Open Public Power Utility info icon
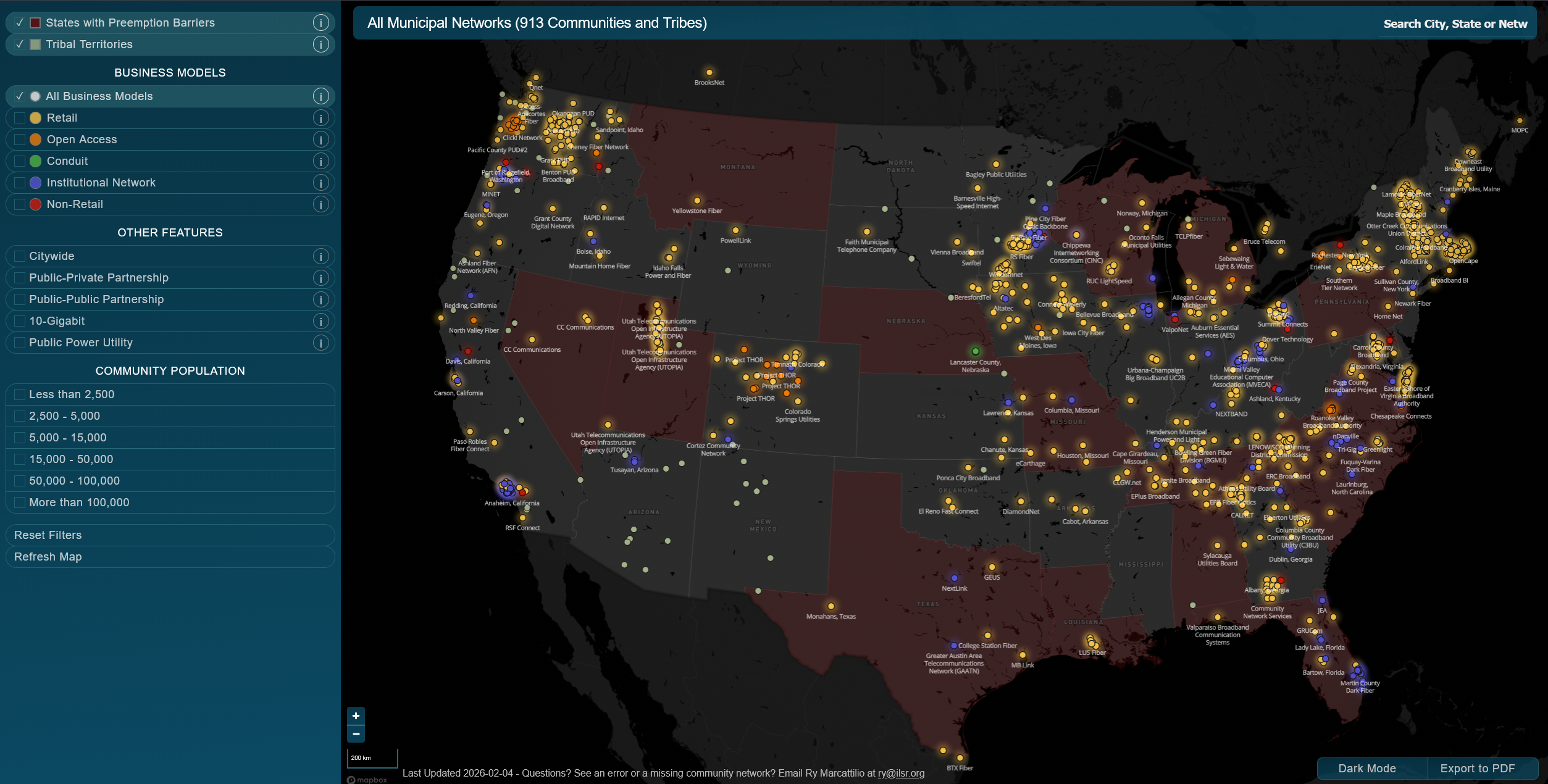1548x784 pixels. pos(320,343)
